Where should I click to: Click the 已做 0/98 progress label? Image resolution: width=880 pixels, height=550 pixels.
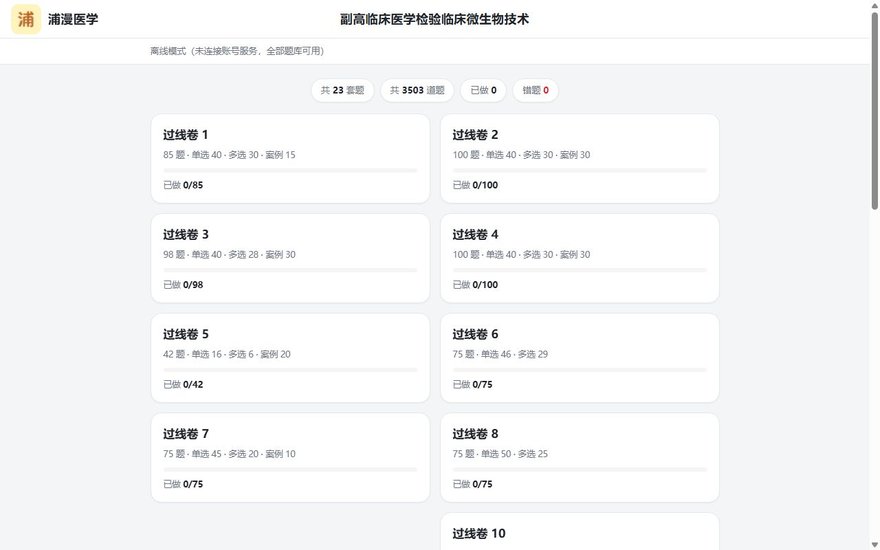point(183,285)
